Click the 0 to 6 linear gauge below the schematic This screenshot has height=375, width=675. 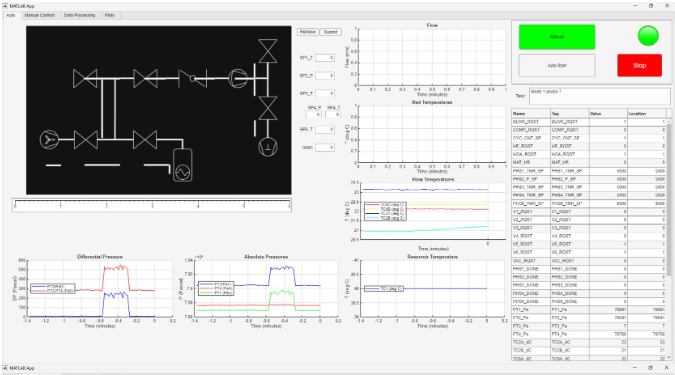(x=152, y=205)
